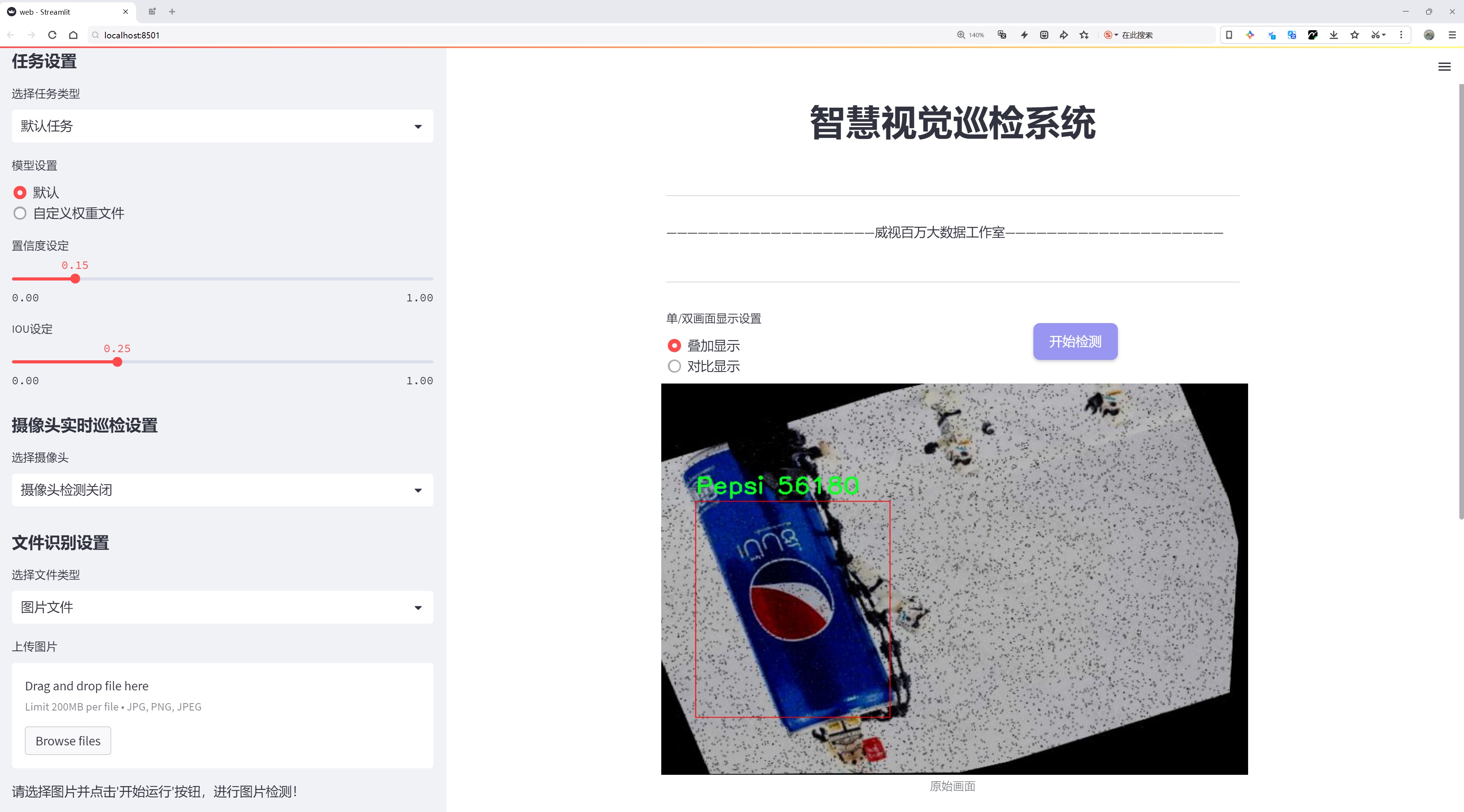Open the scissors screenshot tool icon
The image size is (1464, 812).
pyautogui.click(x=1375, y=34)
